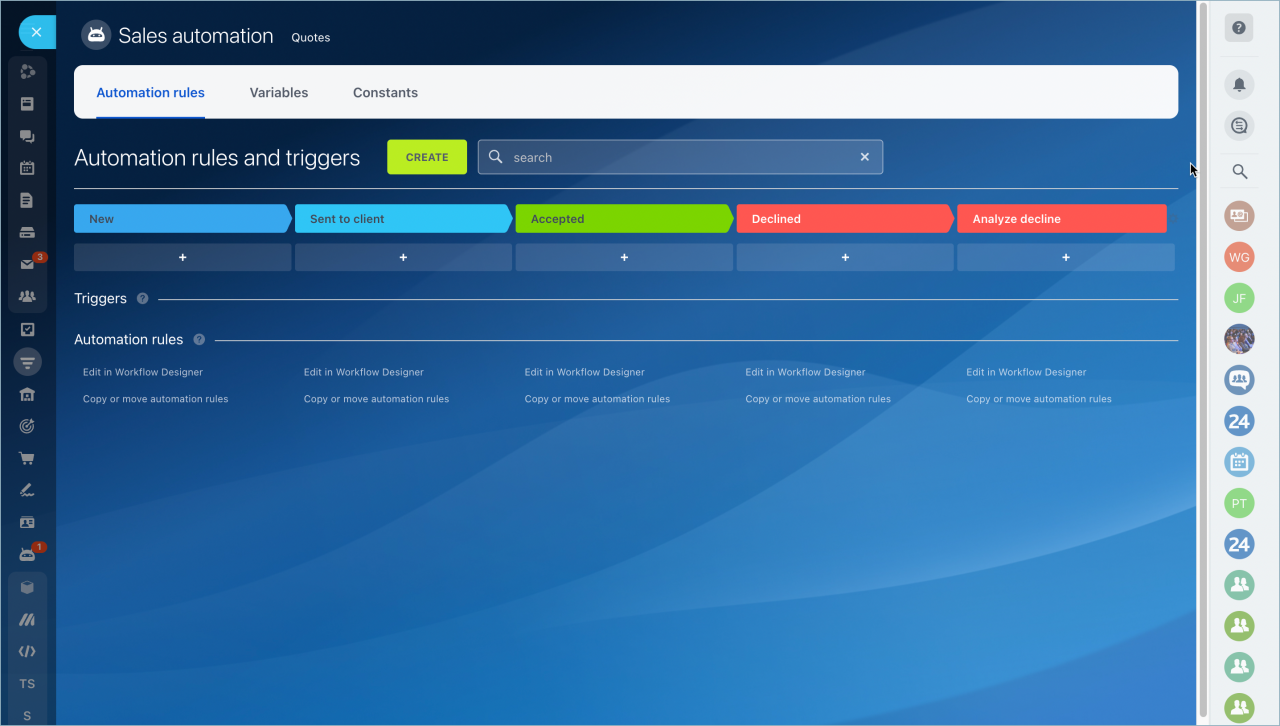Click the Sales automation robot header icon

coord(96,35)
